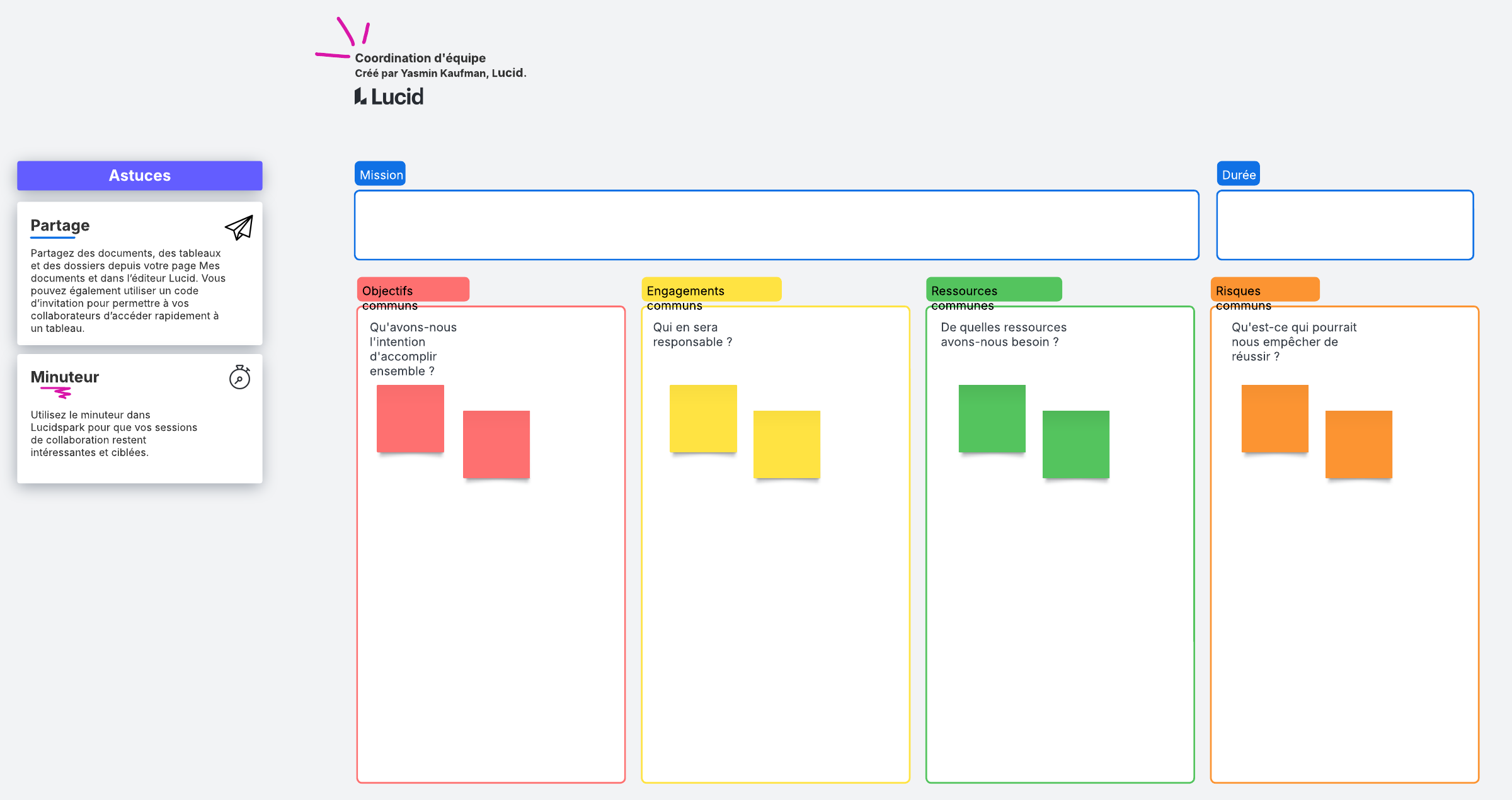Click the Astuces header banner
The width and height of the screenshot is (1512, 800).
coord(140,176)
